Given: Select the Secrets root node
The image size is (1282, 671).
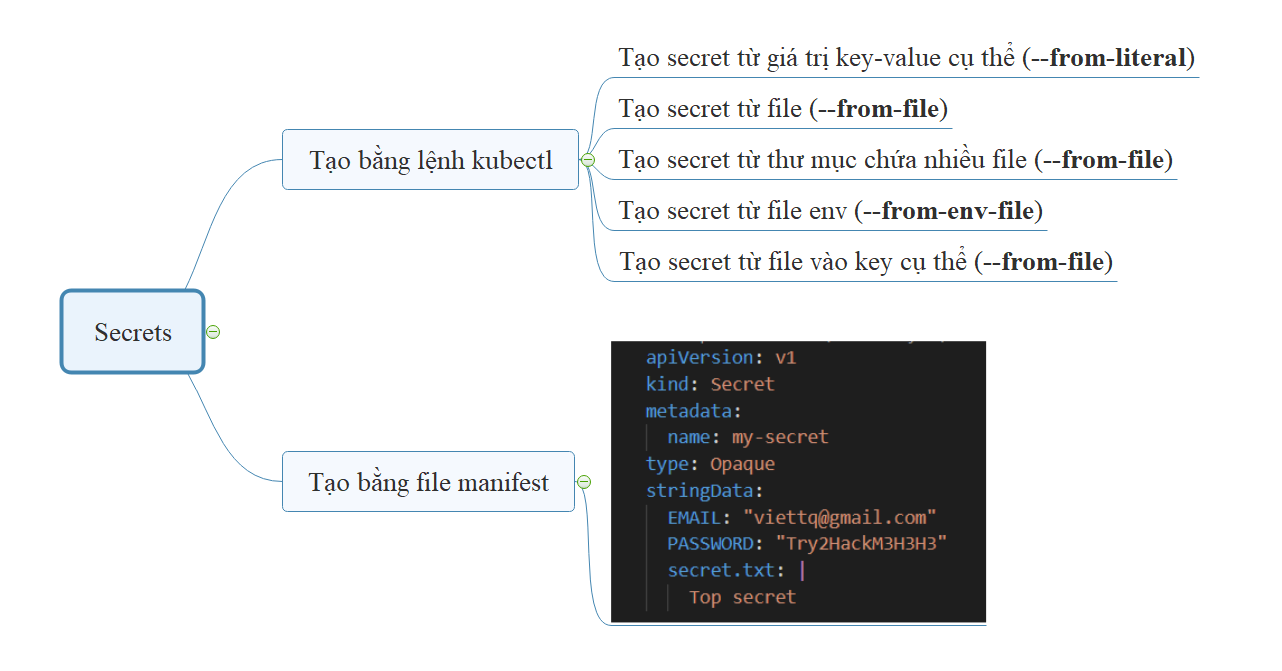Looking at the screenshot, I should (133, 332).
